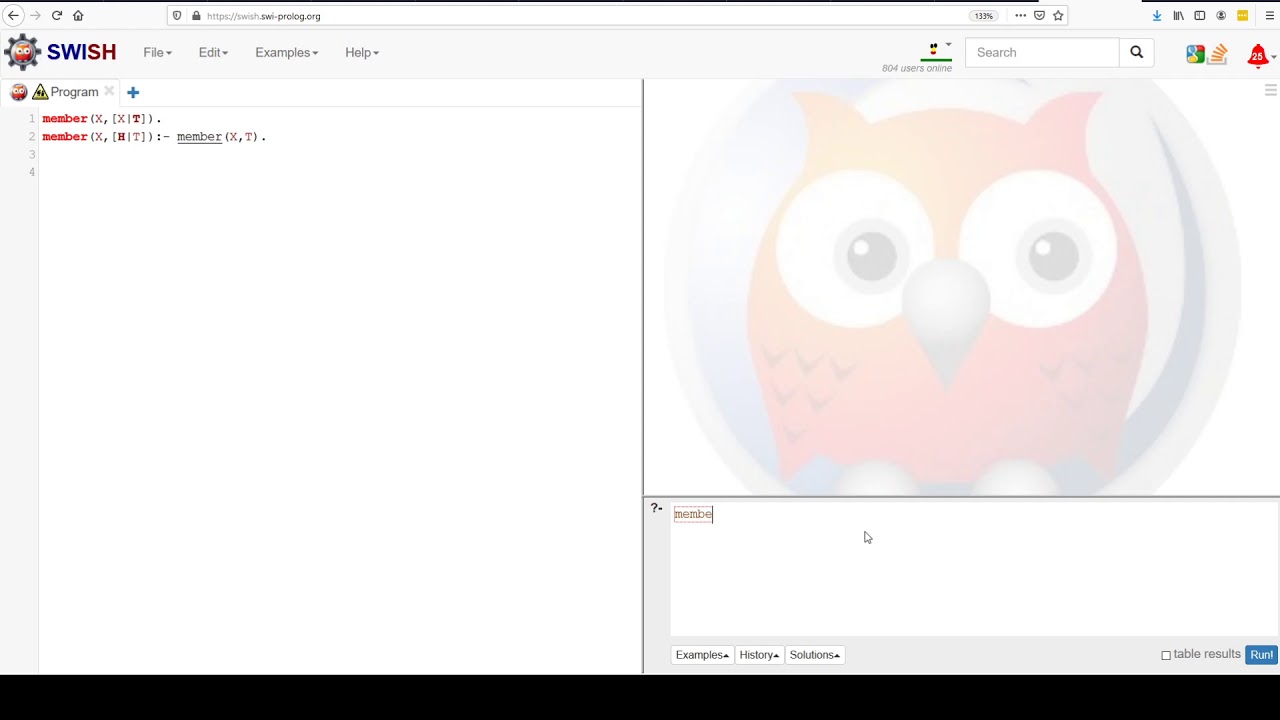This screenshot has height=720, width=1280.
Task: Open the Firefox account icon
Action: [x=1221, y=16]
